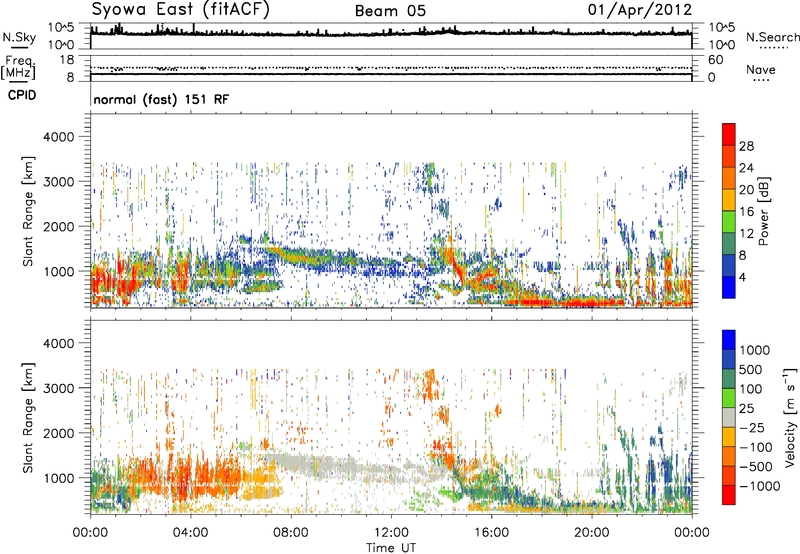Click the -100 tick on Velocity scale
Image resolution: width=800 pixels, height=554 pixels.
(756, 447)
